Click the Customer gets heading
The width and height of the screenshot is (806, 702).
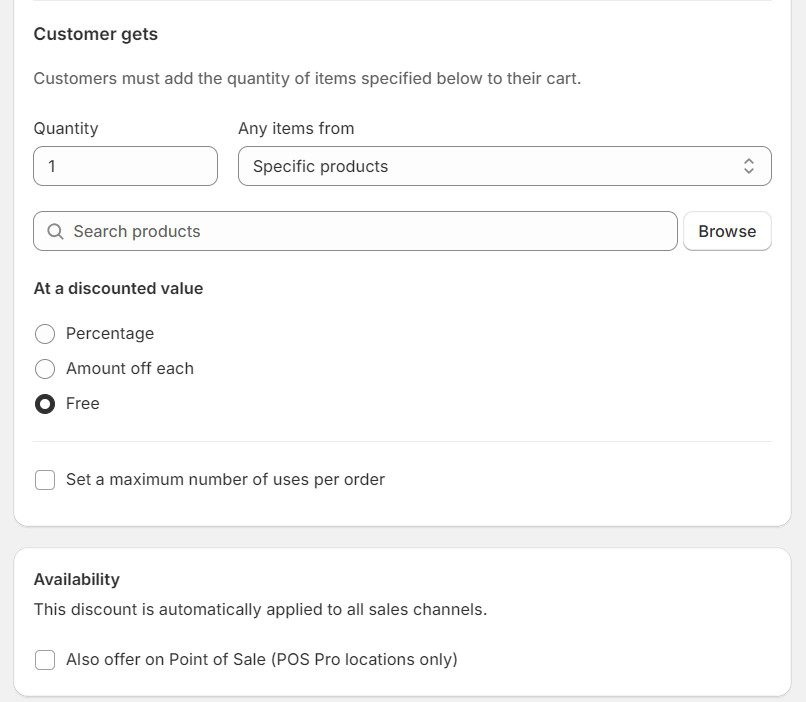pyautogui.click(x=96, y=34)
